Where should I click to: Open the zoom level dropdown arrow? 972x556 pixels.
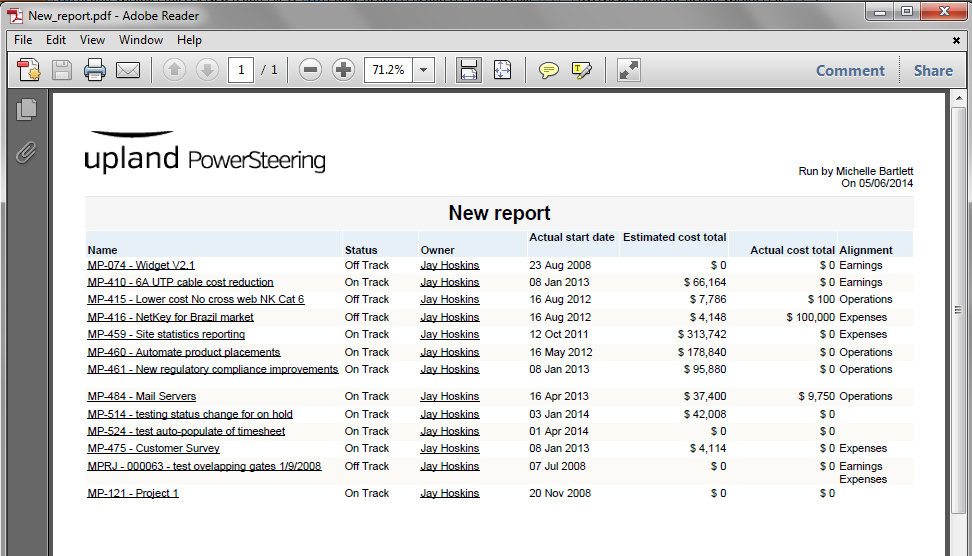tap(423, 70)
